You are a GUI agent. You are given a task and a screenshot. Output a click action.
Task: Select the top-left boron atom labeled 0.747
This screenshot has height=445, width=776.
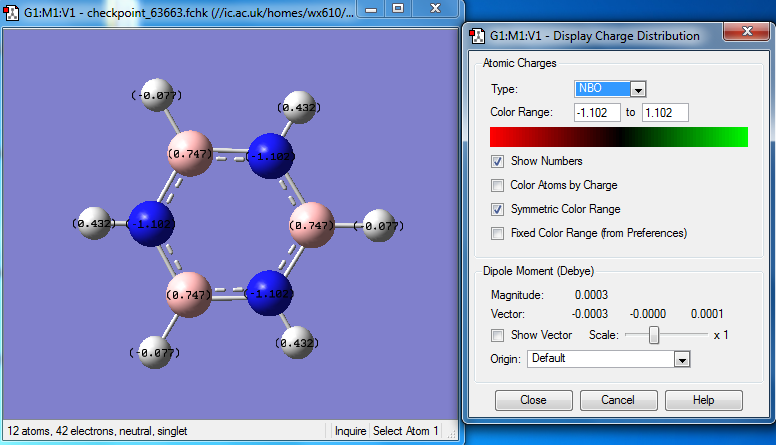coord(190,153)
